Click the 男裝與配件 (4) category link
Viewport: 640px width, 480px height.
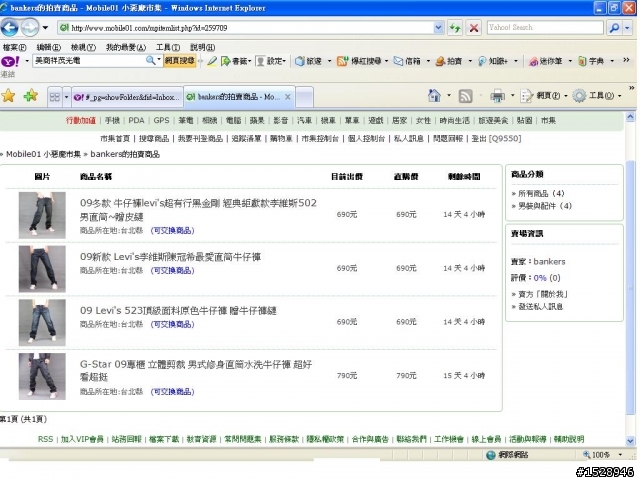(544, 206)
